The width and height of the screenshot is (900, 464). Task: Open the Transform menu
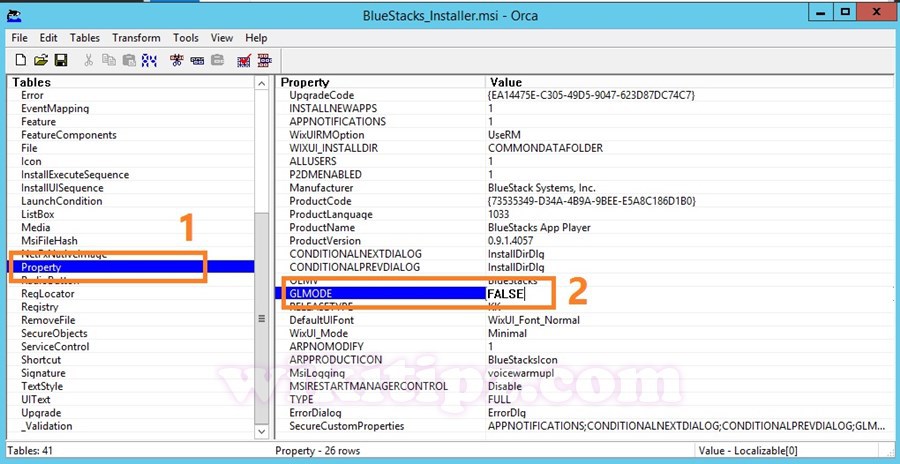[x=137, y=38]
